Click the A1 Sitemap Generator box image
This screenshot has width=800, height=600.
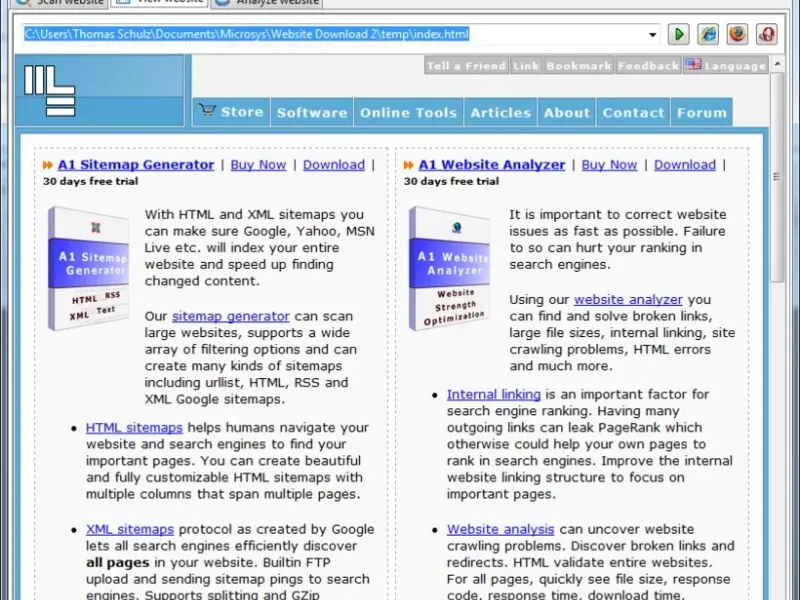(88, 268)
